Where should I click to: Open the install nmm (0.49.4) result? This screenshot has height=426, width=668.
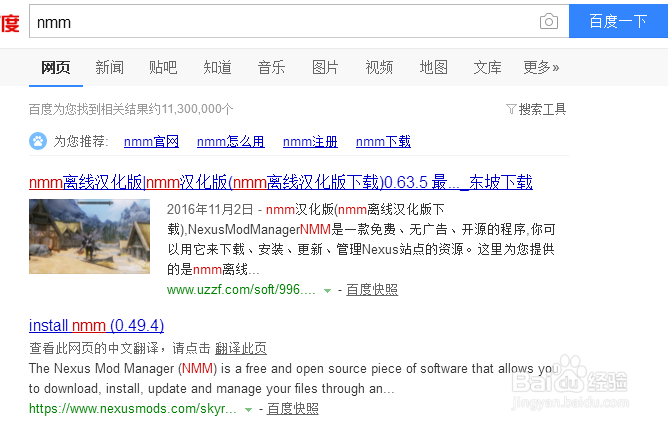[x=96, y=325]
